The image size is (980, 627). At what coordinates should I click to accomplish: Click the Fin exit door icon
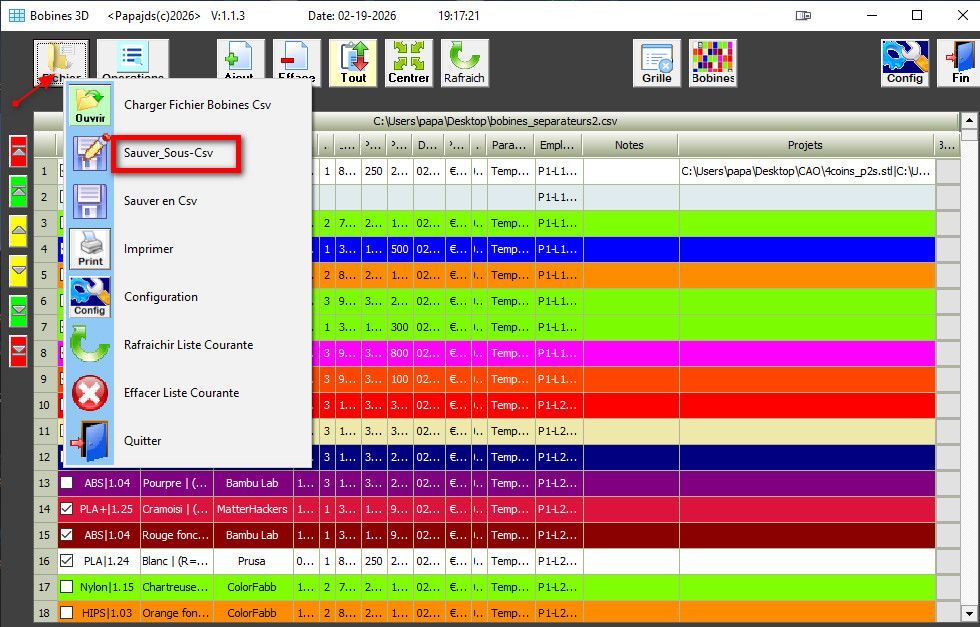961,63
